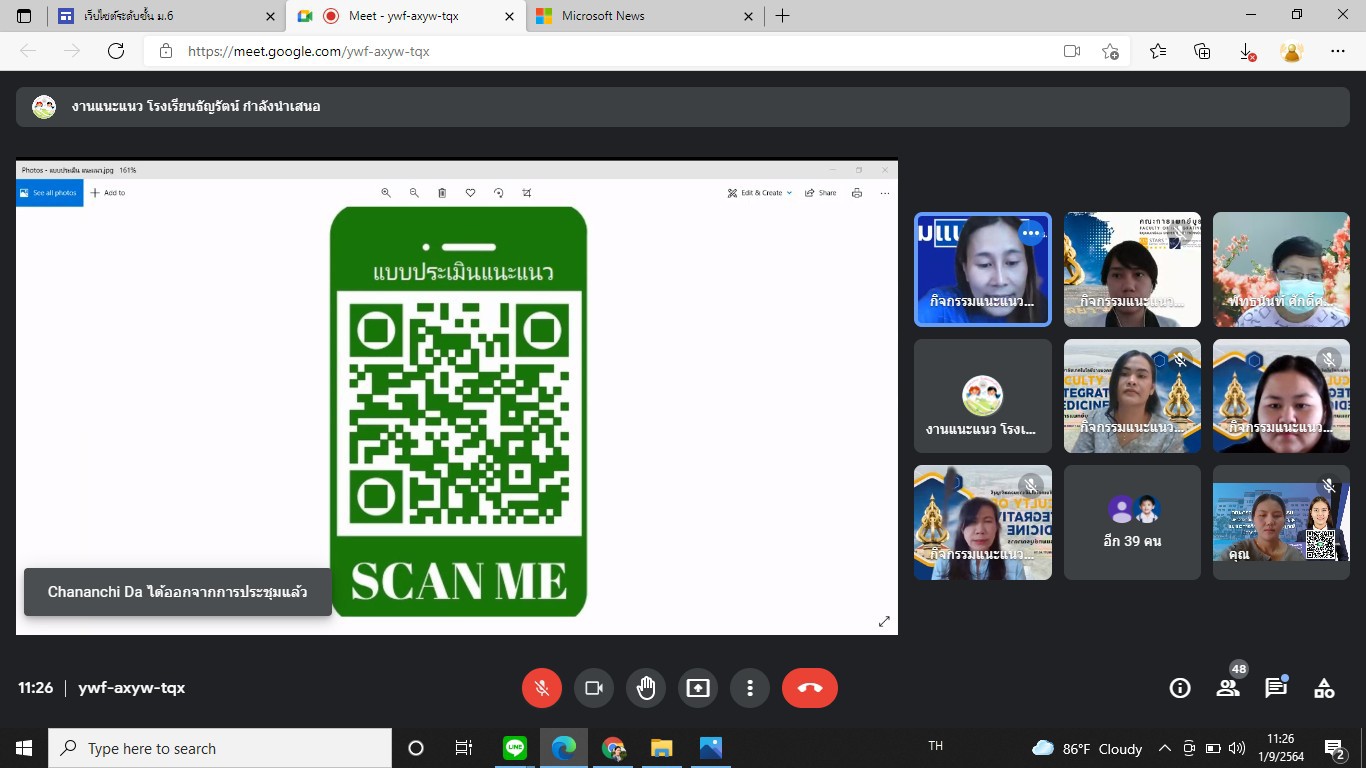The width and height of the screenshot is (1366, 768).
Task: Open Task View on taskbar
Action: (464, 748)
